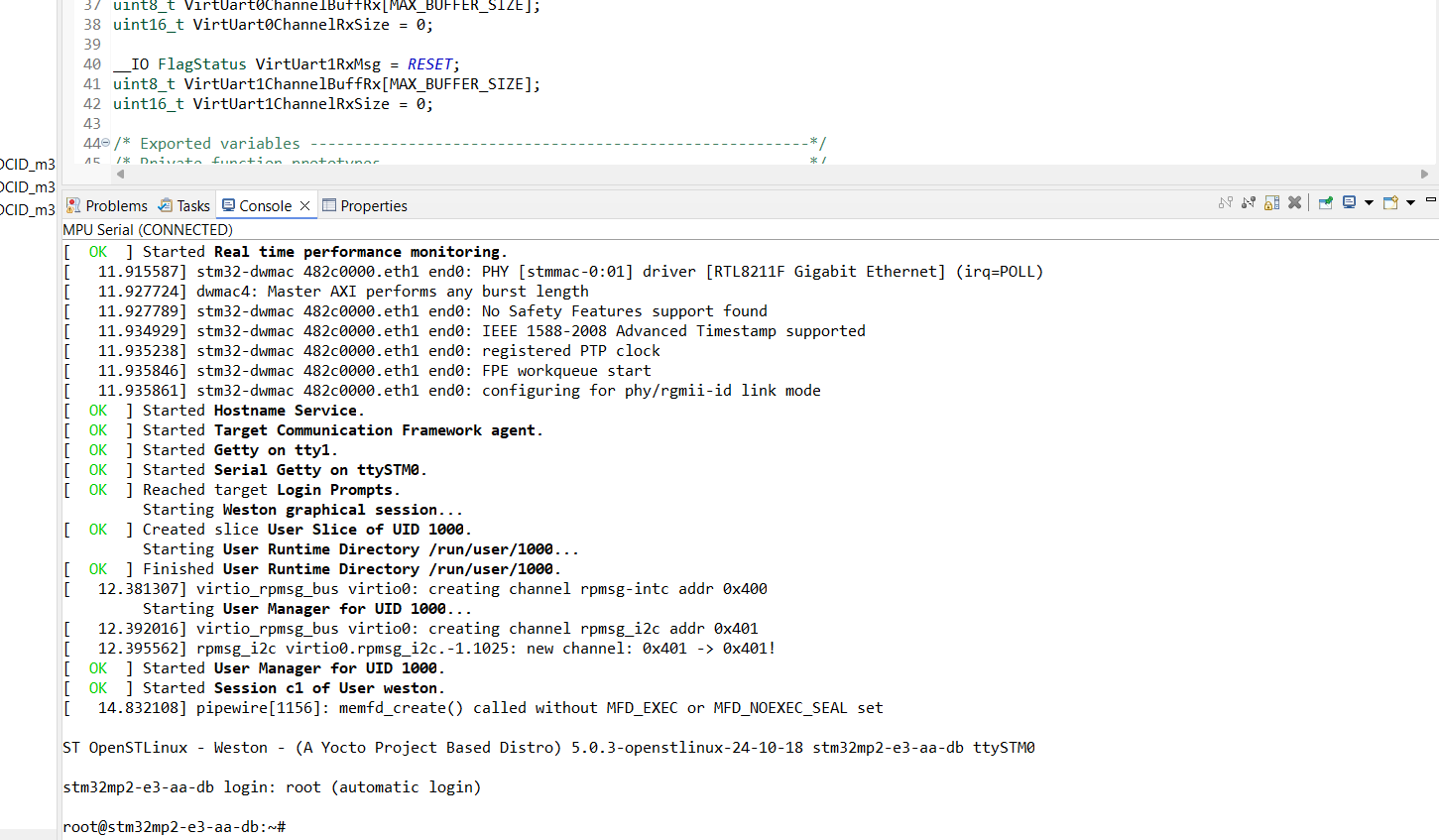Click the editor's horizontal scrollbar left arrow

119,174
